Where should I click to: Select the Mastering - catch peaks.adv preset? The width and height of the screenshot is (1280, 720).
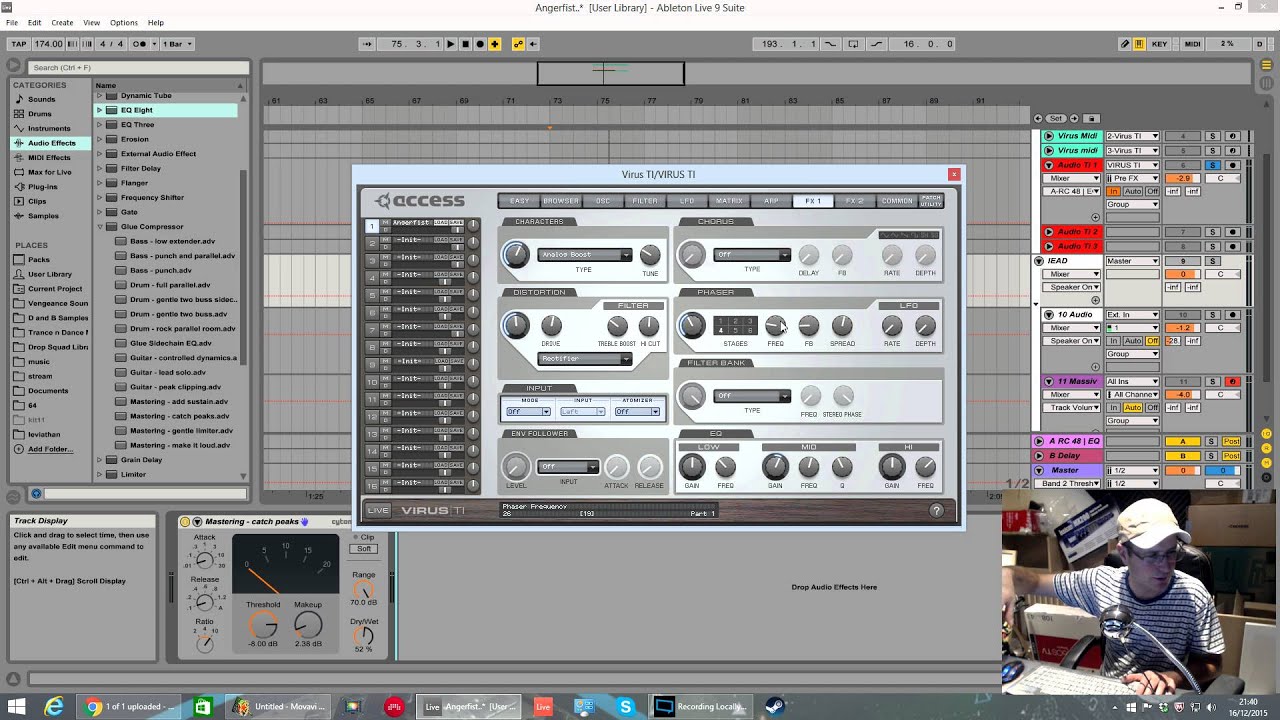(x=179, y=416)
